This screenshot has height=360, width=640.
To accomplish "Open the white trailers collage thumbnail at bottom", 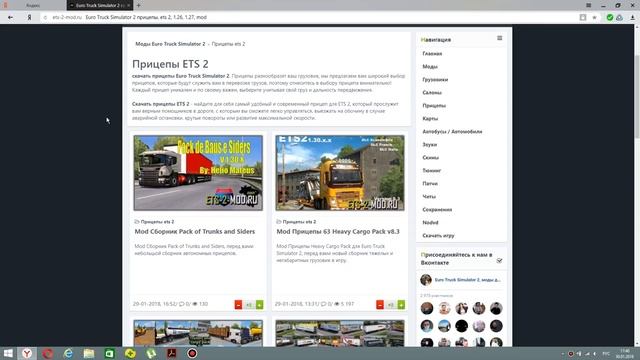I will pyautogui.click(x=340, y=333).
